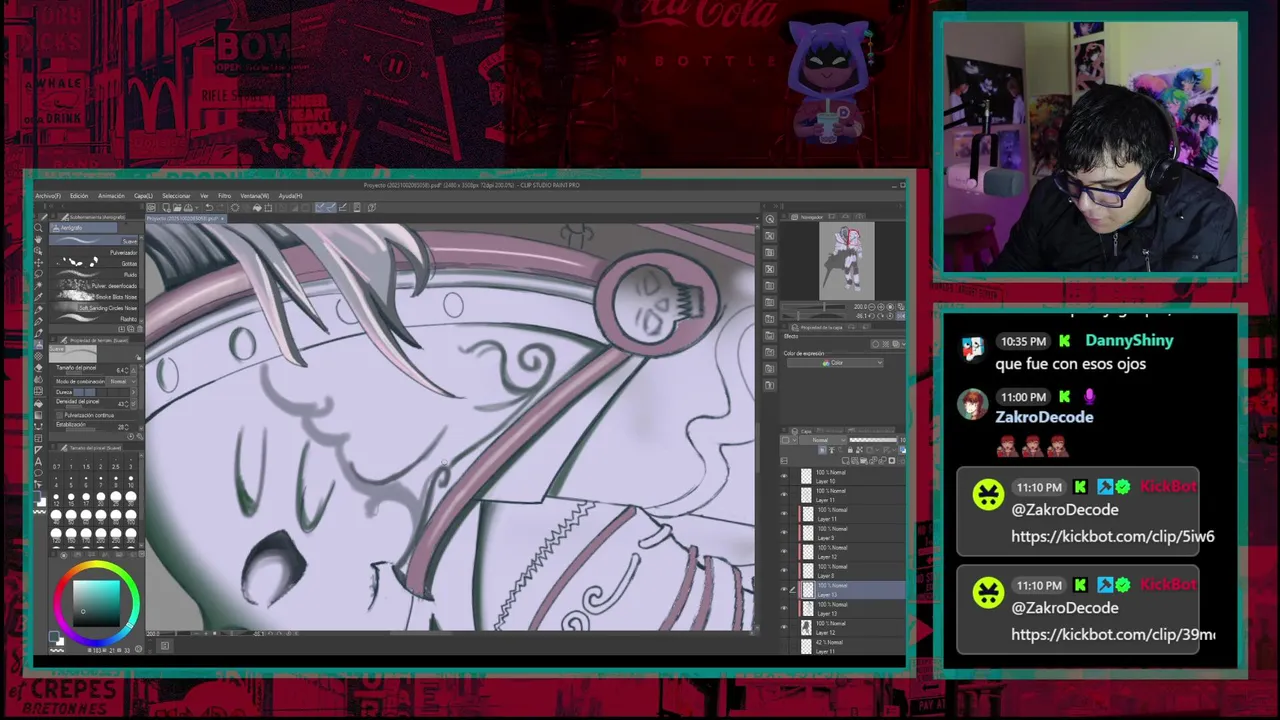Select the Text tool
The width and height of the screenshot is (1280, 720).
click(38, 461)
